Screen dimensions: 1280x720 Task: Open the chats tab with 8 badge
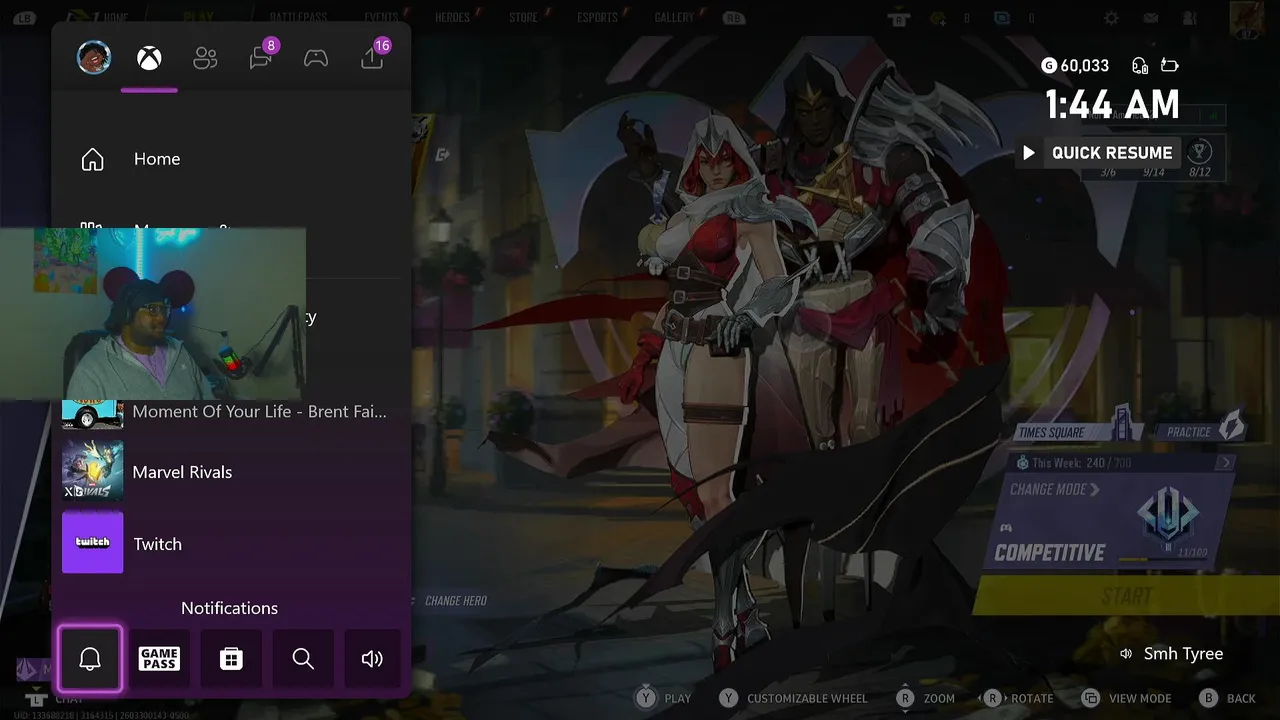262,56
